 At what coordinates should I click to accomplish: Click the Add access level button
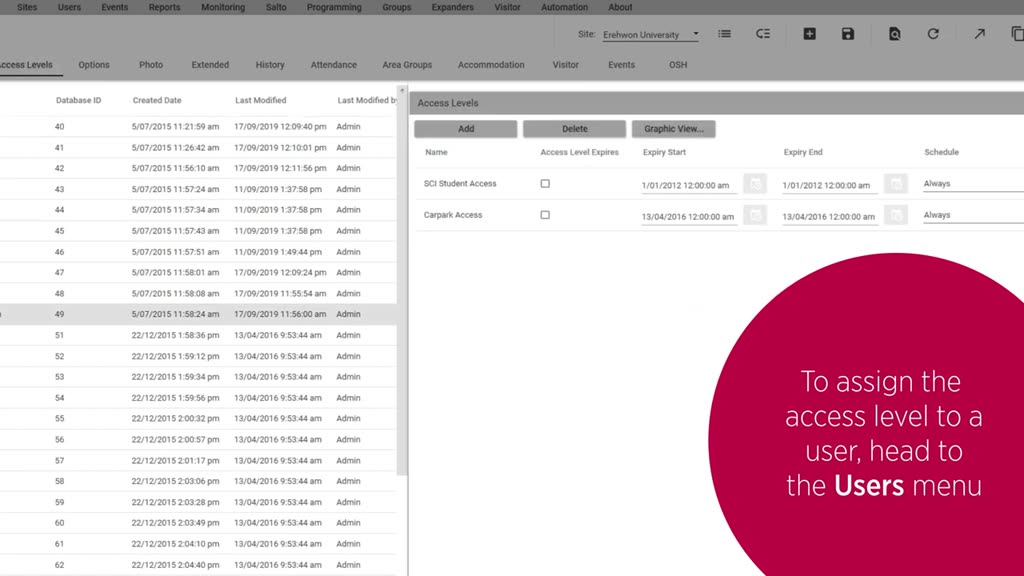466,129
